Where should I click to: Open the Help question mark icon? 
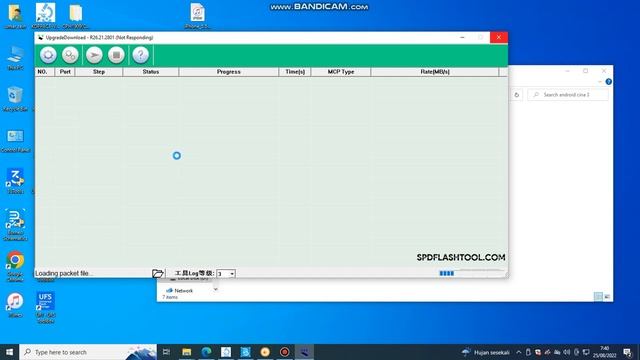(140, 55)
